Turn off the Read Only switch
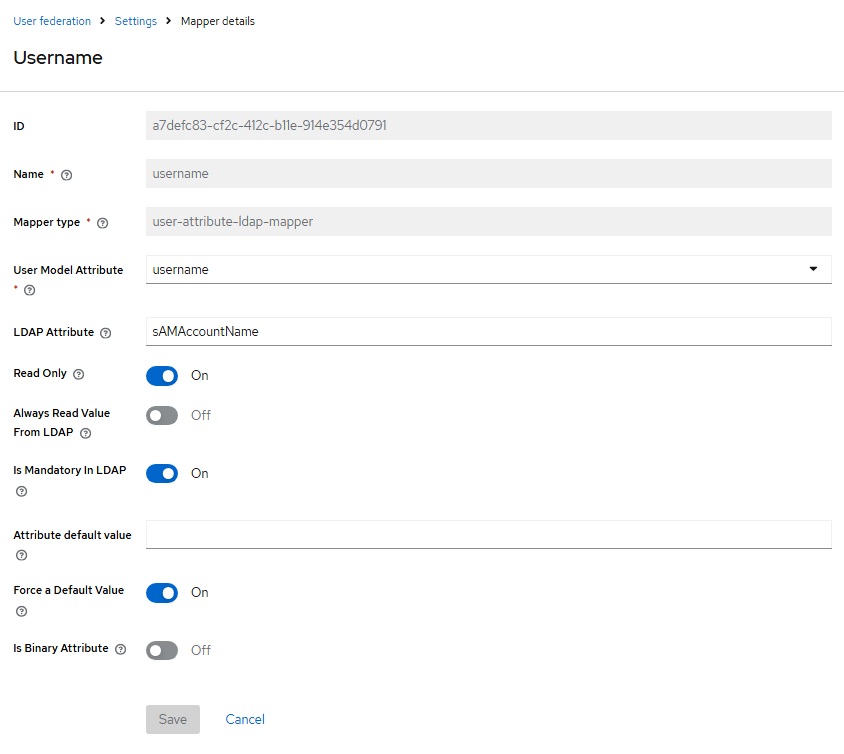Viewport: 844px width, 754px height. pyautogui.click(x=162, y=376)
